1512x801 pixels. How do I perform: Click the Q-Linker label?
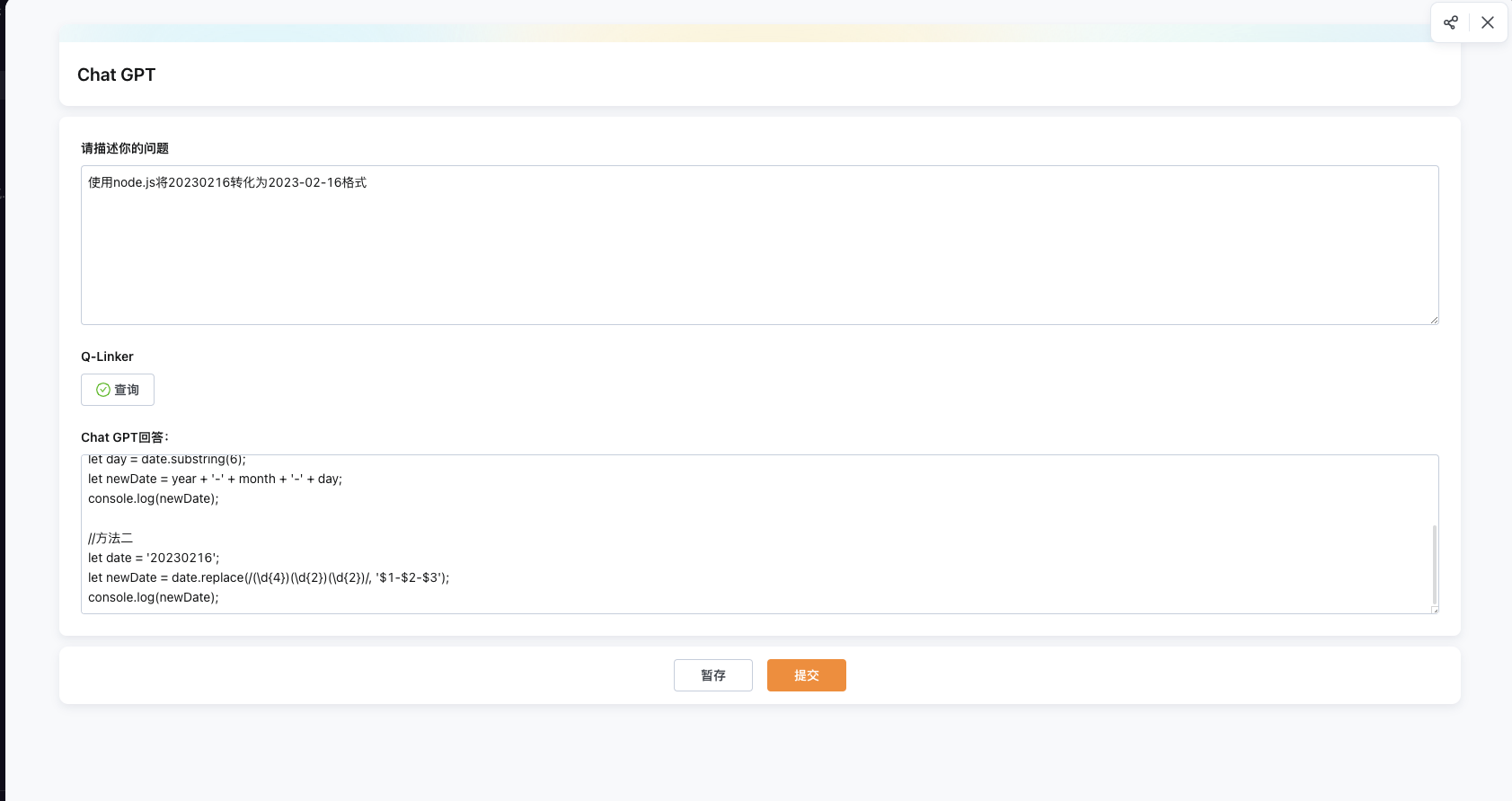pos(107,356)
